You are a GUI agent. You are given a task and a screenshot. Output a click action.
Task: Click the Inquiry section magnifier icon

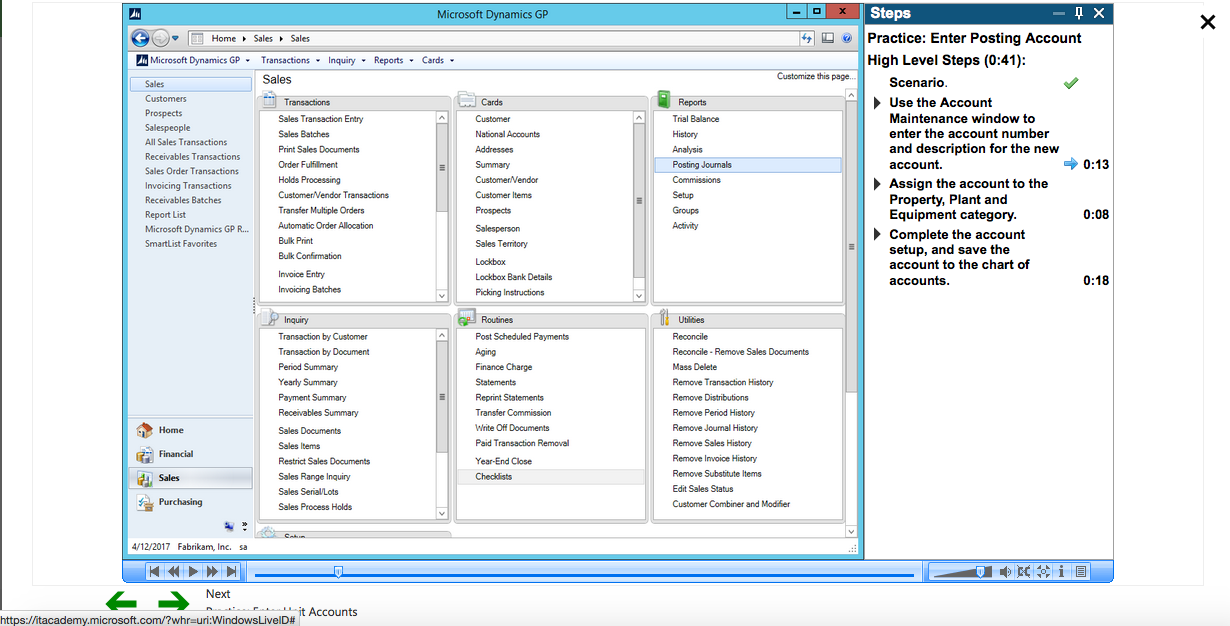(x=269, y=318)
